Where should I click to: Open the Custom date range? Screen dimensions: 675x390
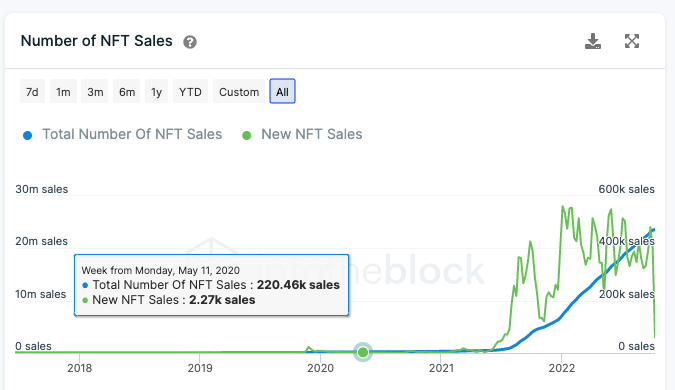pos(239,92)
